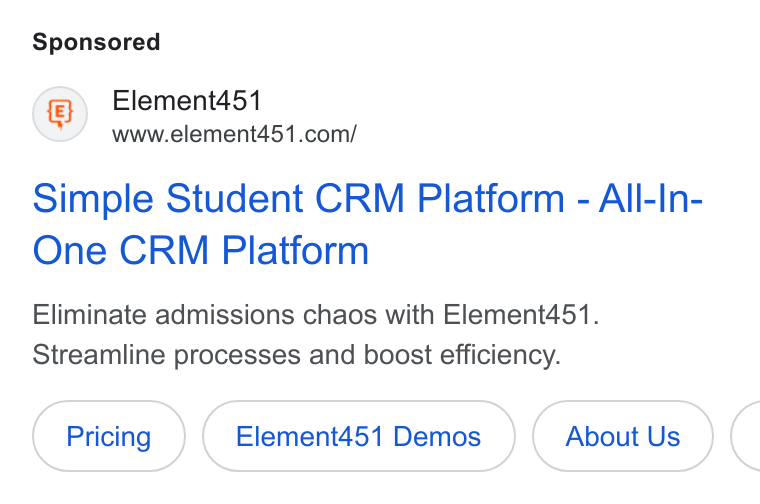Click the Element451 orange logo icon

[x=60, y=114]
